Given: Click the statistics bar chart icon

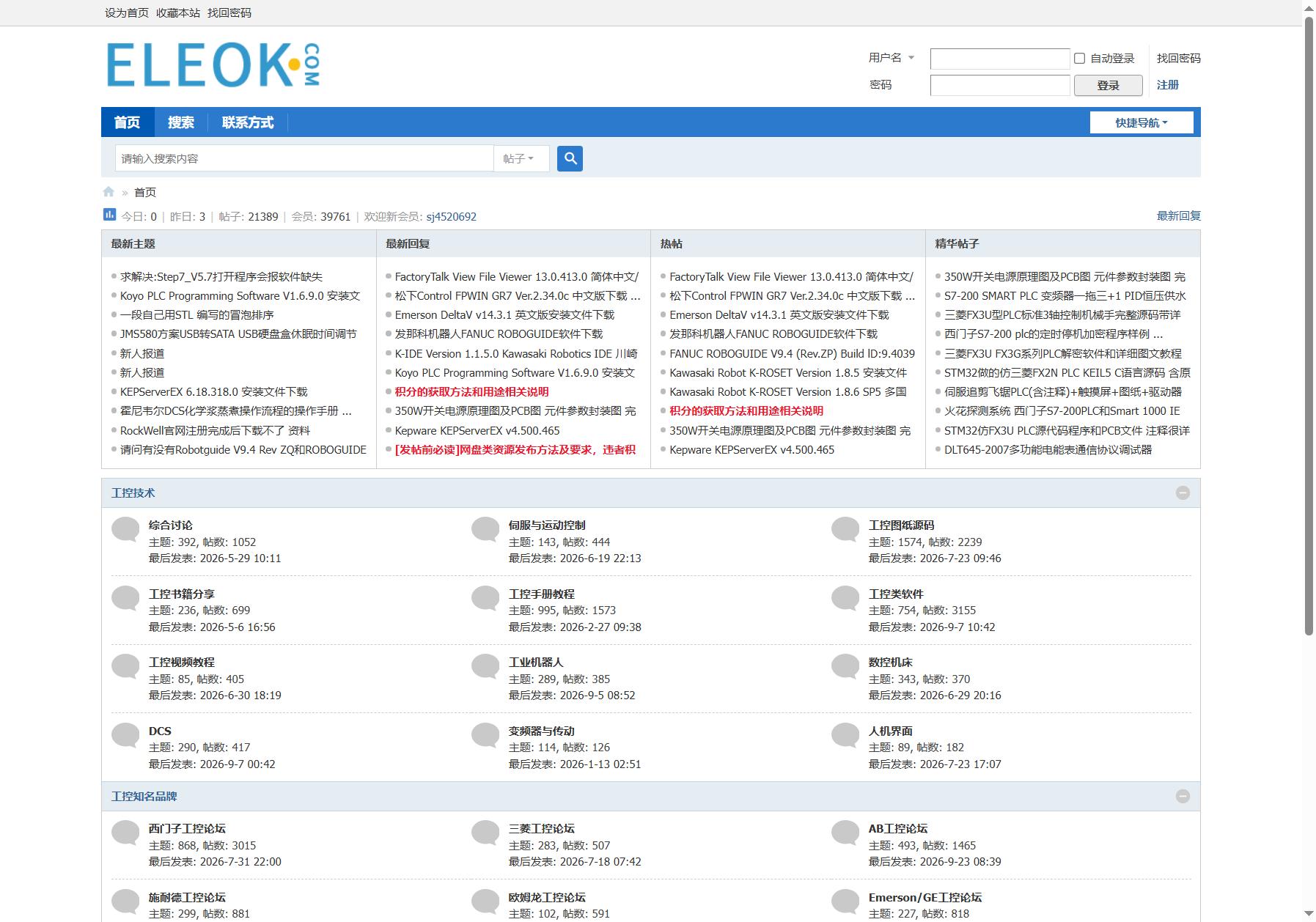Looking at the screenshot, I should (x=109, y=215).
